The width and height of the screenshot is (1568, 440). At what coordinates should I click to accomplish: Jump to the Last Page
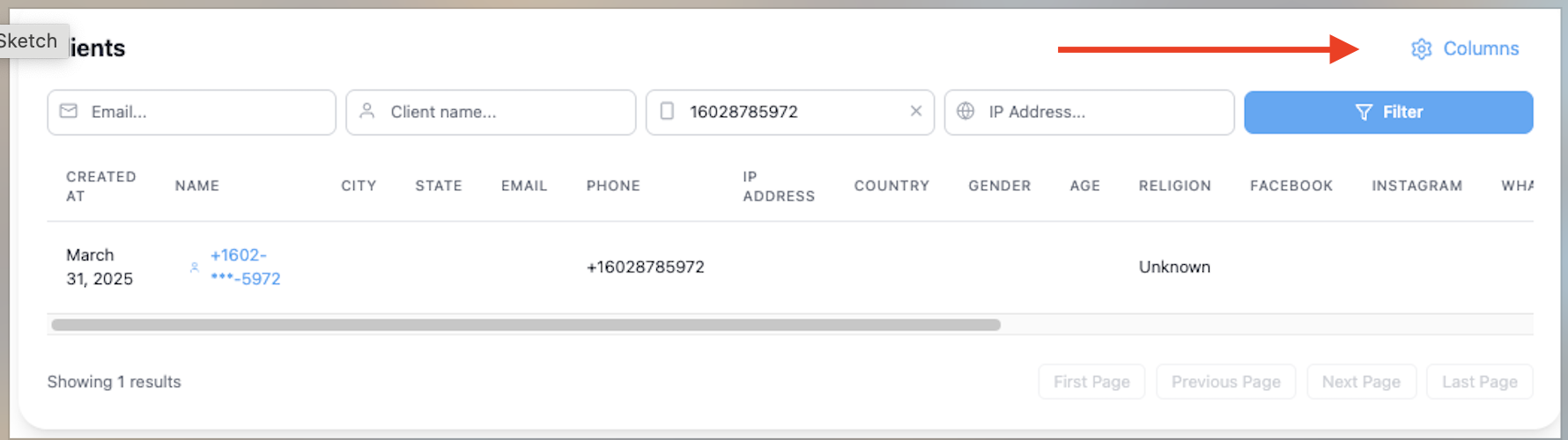[1479, 382]
